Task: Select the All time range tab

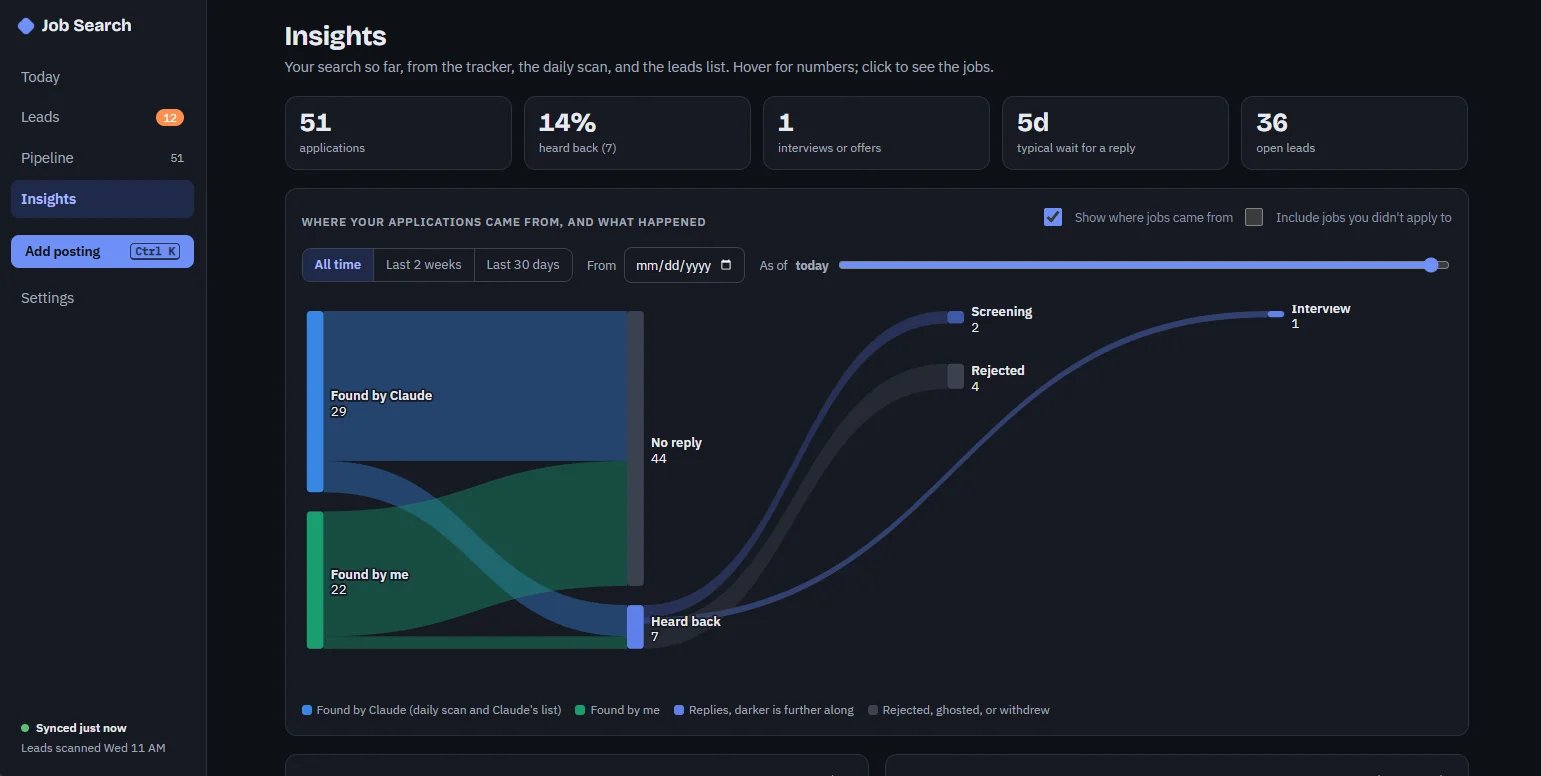Action: pyautogui.click(x=338, y=265)
